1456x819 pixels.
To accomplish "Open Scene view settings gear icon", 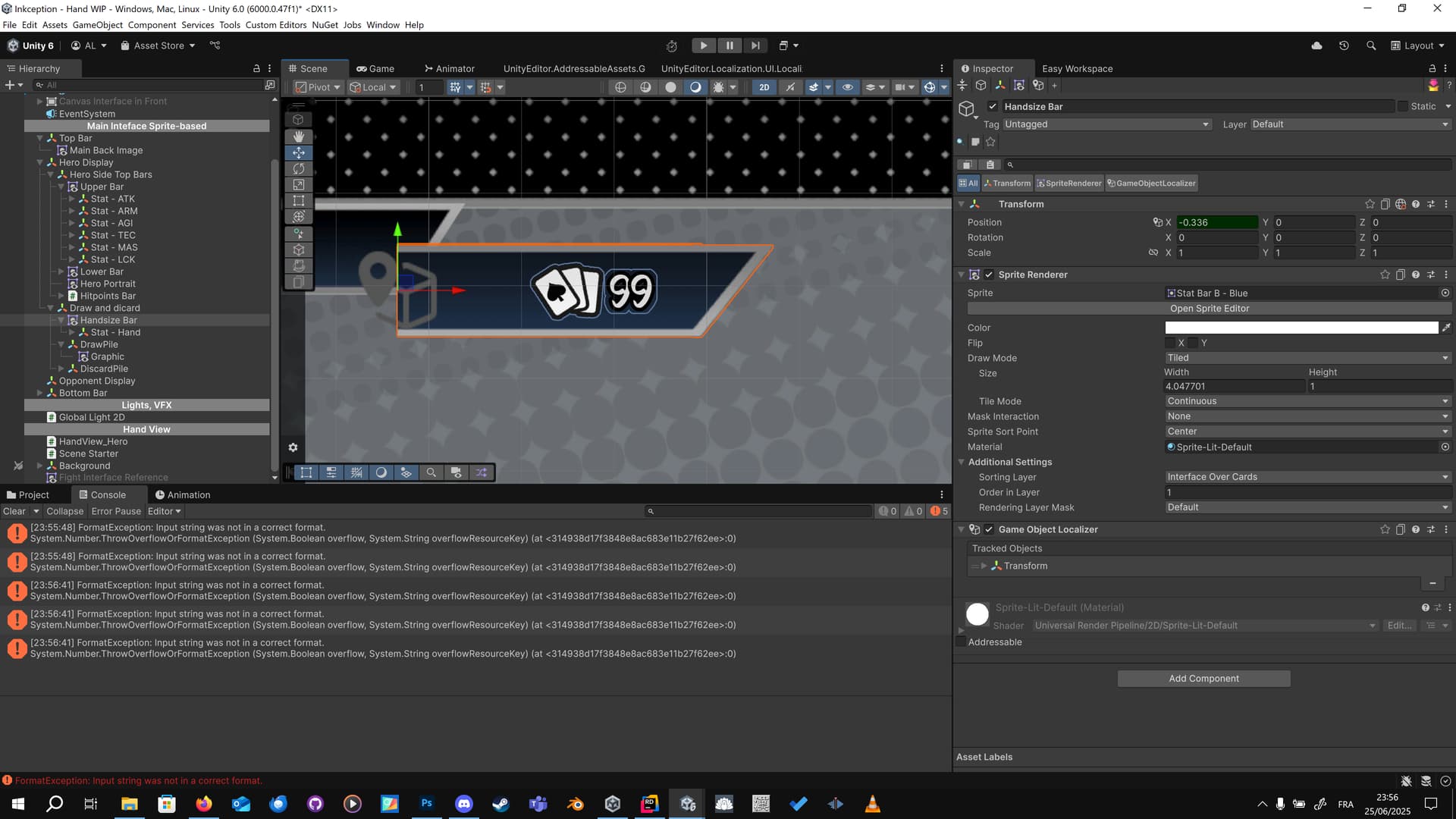I will point(293,447).
